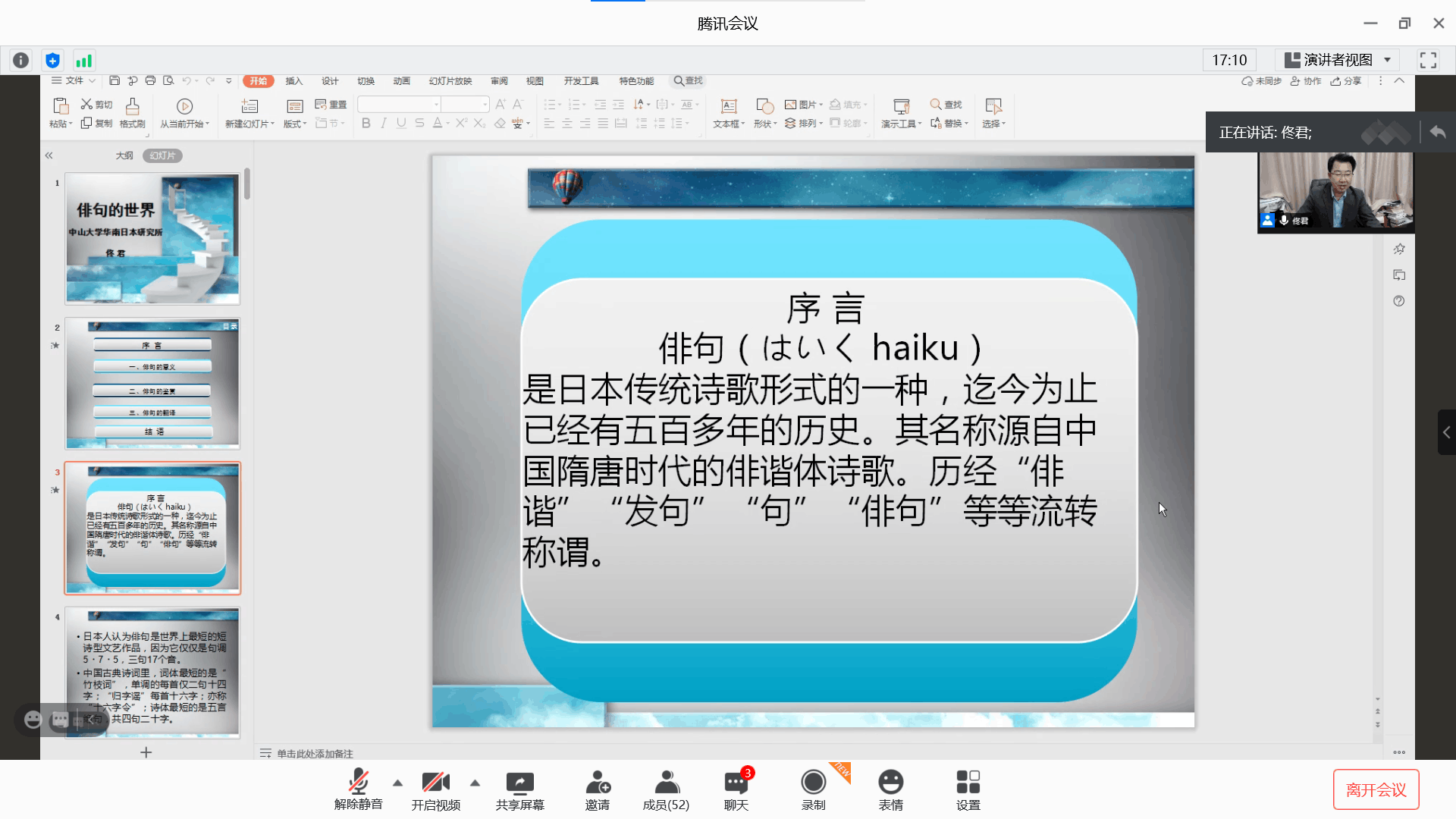Turn on the video camera
Image resolution: width=1456 pixels, height=819 pixels.
pos(435,783)
